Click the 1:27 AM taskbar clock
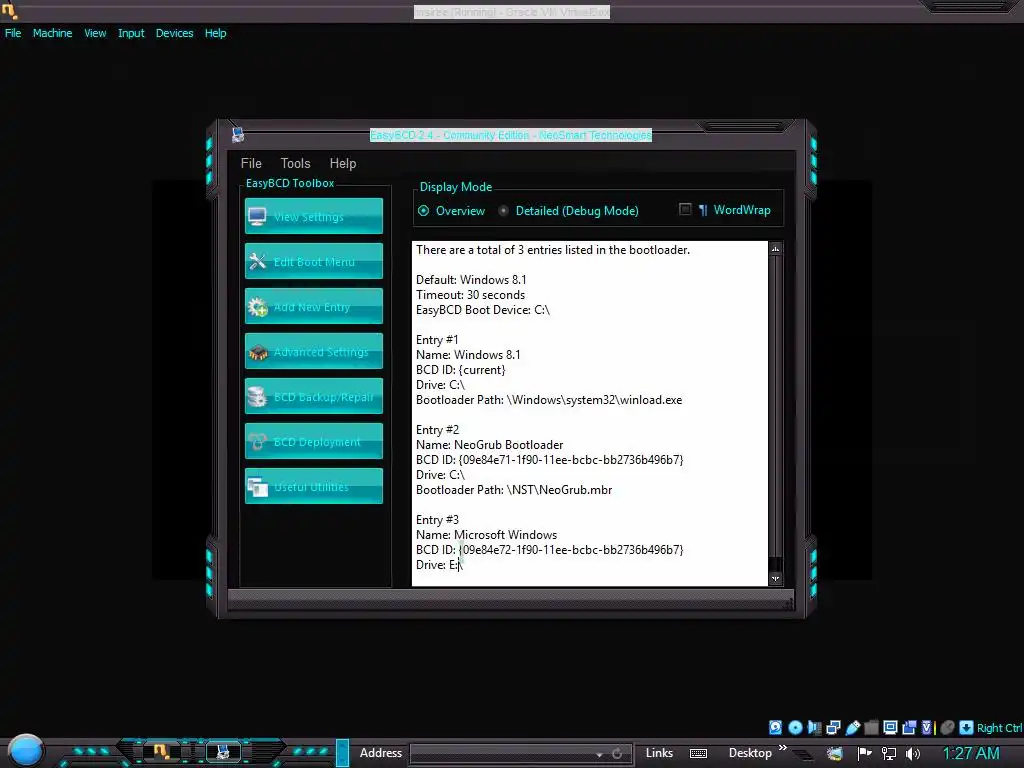 [x=971, y=753]
